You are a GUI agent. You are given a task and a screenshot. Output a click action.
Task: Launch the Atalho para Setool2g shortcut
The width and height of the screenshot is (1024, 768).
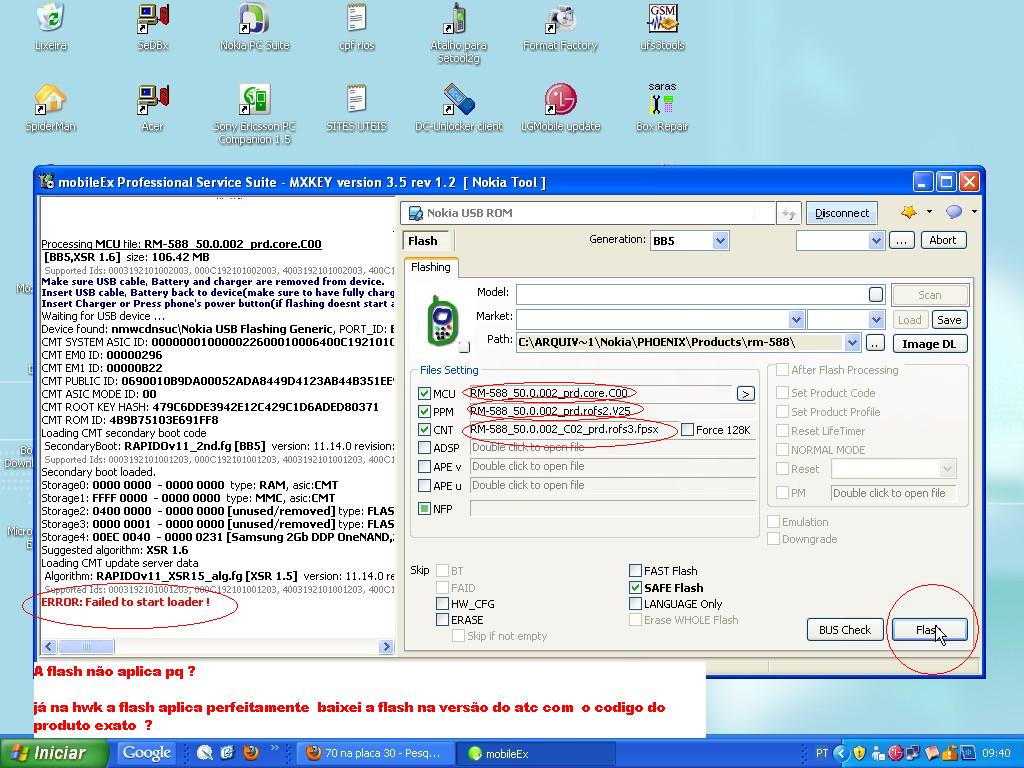point(458,33)
